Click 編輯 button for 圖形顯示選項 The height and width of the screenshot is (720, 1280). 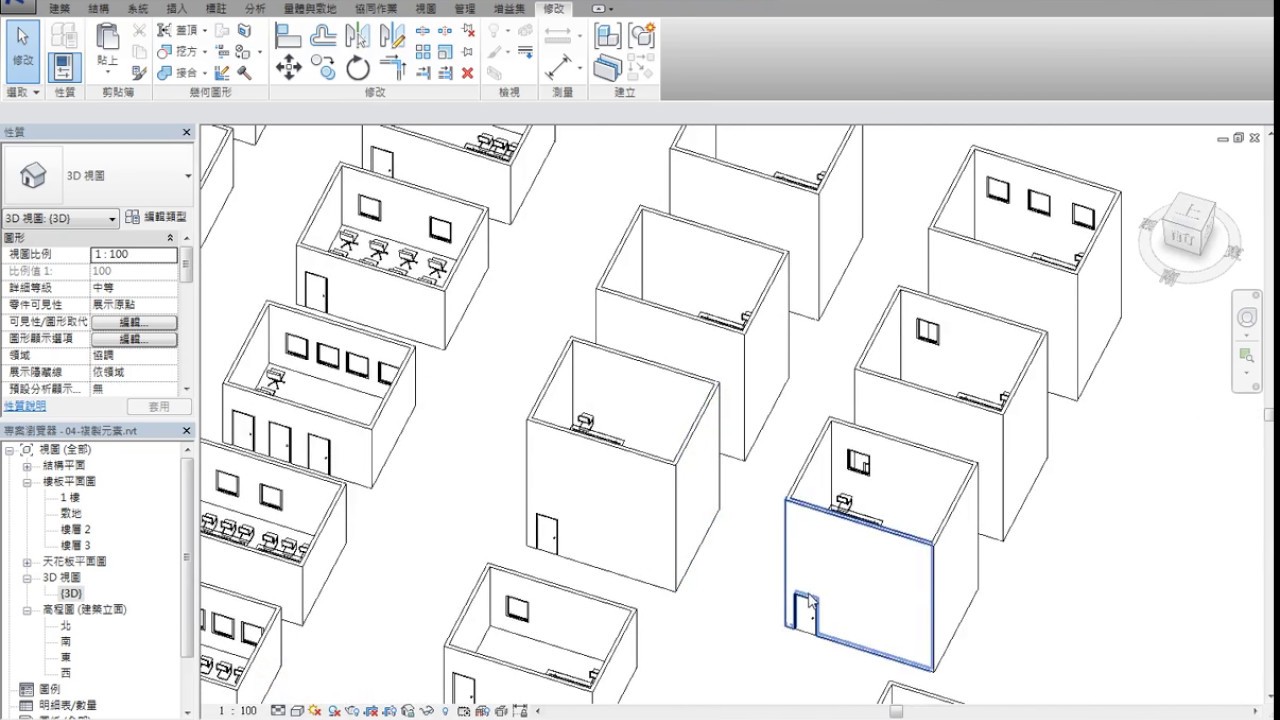(x=134, y=340)
